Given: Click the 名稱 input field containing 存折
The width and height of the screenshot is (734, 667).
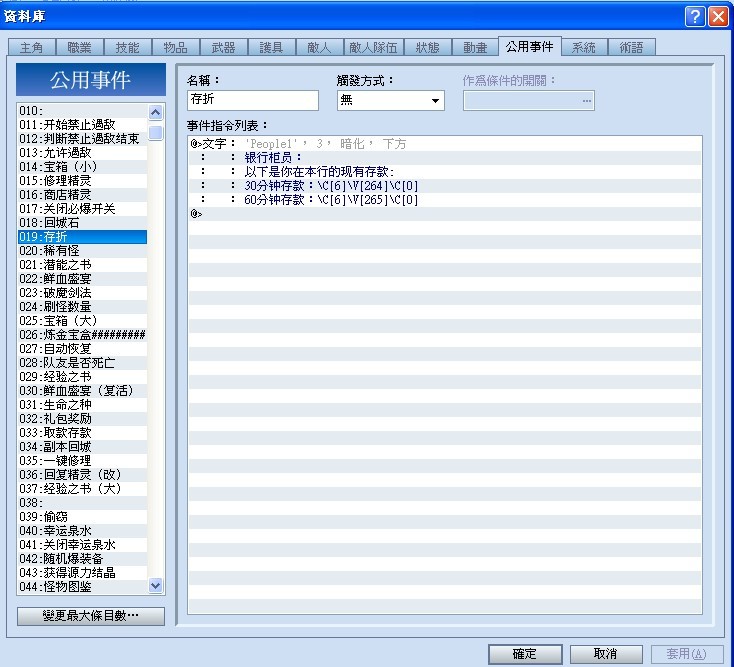Looking at the screenshot, I should (253, 100).
